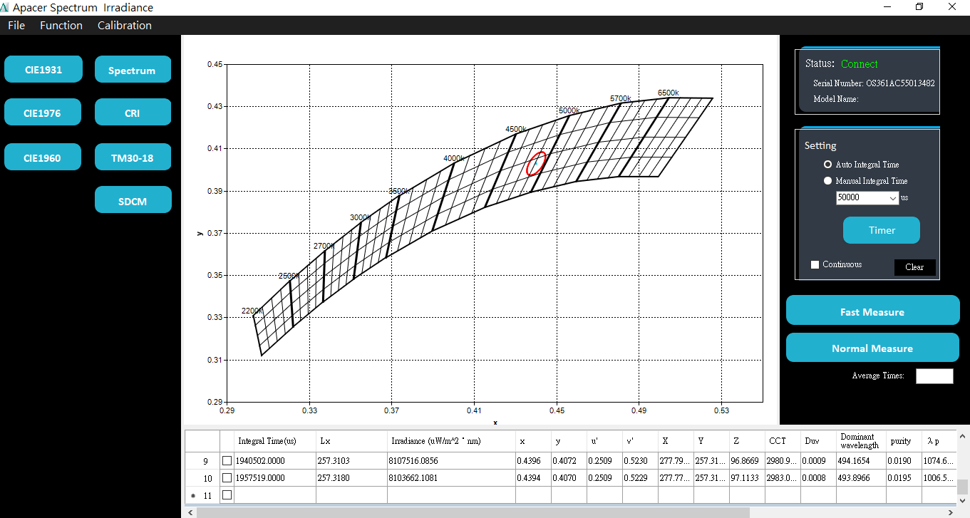
Task: Click the horizontal scrollbar thumb of the table
Action: (473, 512)
